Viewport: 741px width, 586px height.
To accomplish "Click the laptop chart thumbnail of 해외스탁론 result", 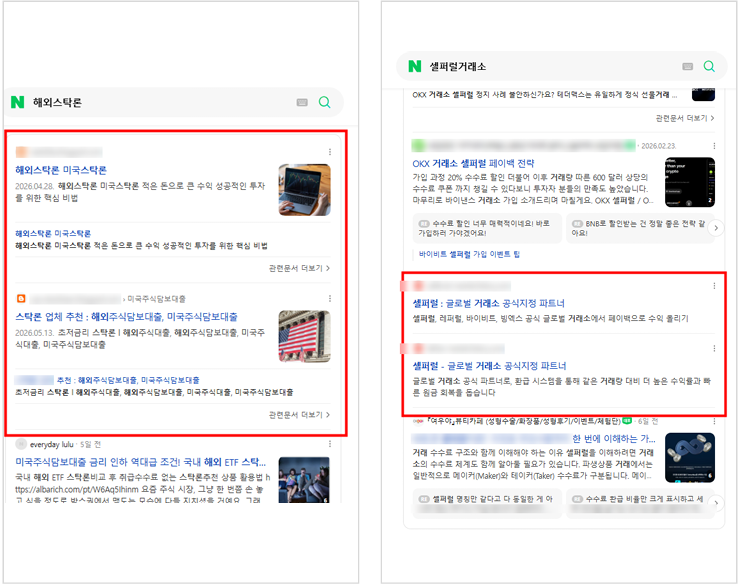I will click(x=304, y=190).
